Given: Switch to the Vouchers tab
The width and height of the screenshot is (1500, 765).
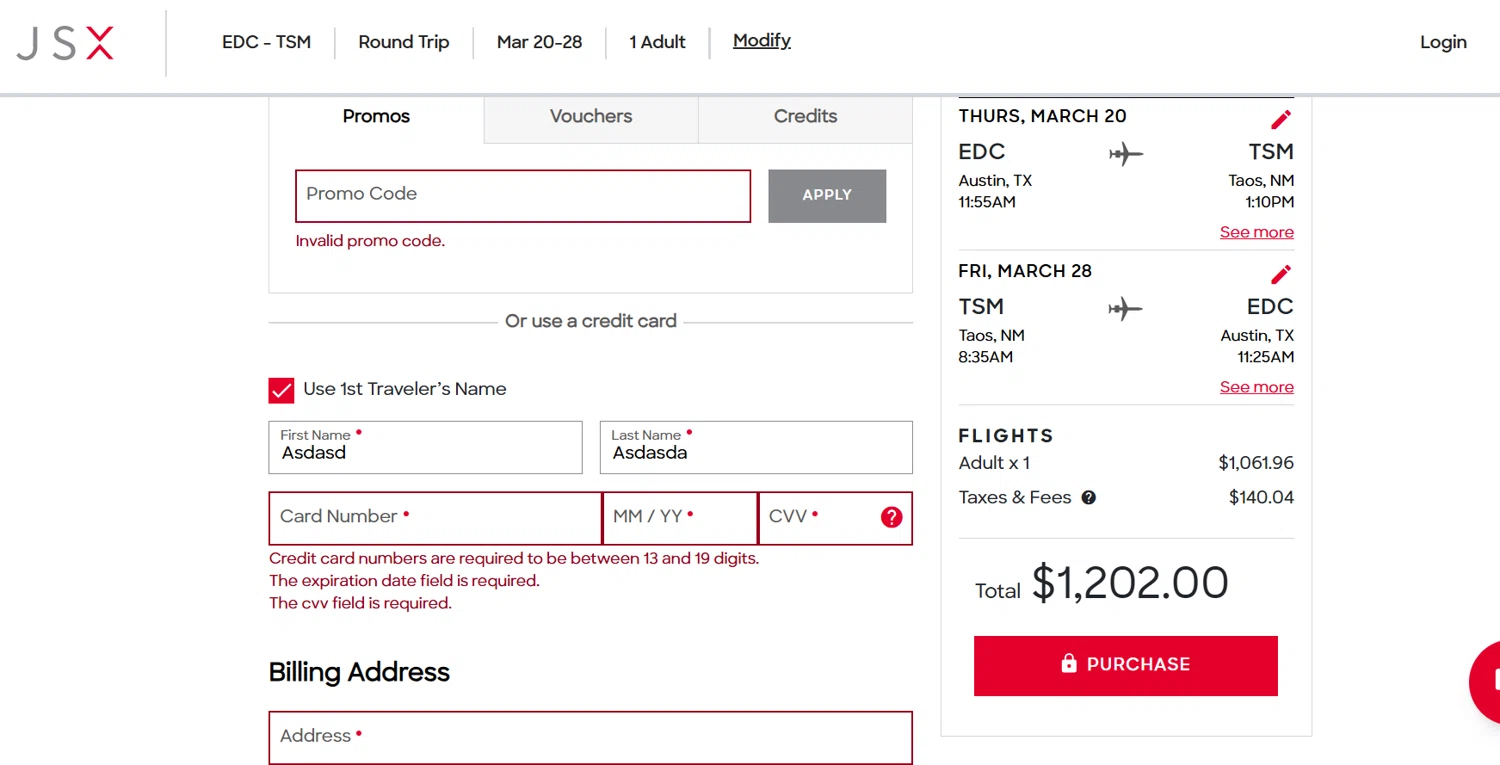Looking at the screenshot, I should click(591, 117).
